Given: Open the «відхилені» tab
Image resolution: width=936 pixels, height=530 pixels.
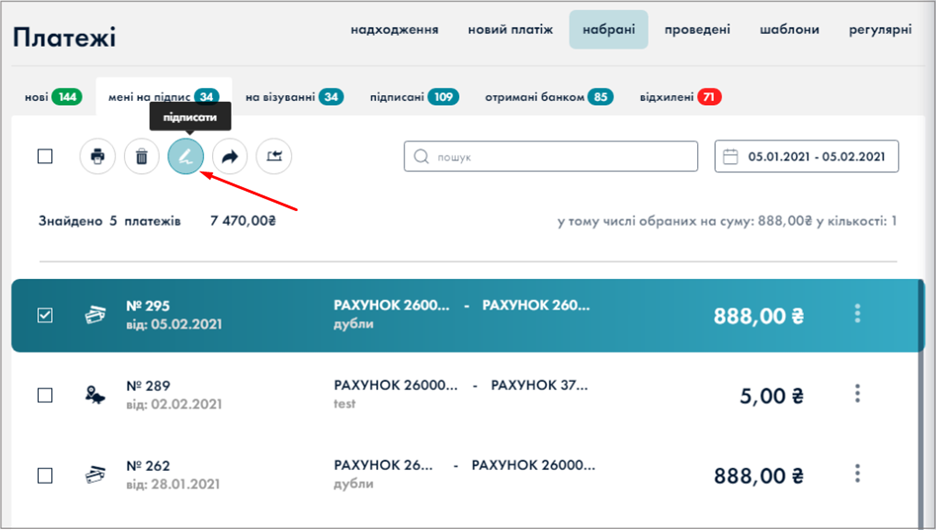Looking at the screenshot, I should point(680,97).
